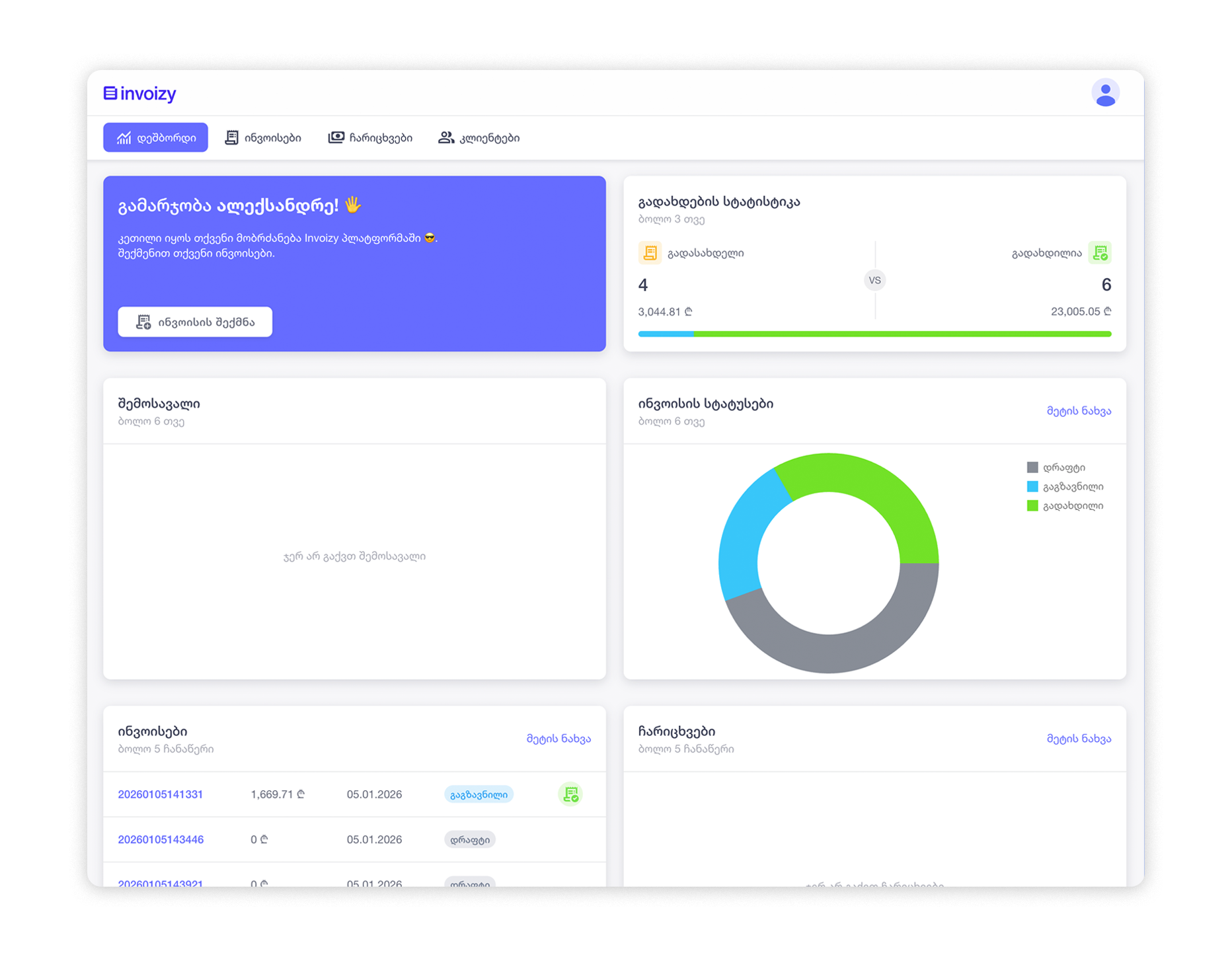Open the user profile avatar icon
This screenshot has height=958, width=1232.
coord(1106,93)
